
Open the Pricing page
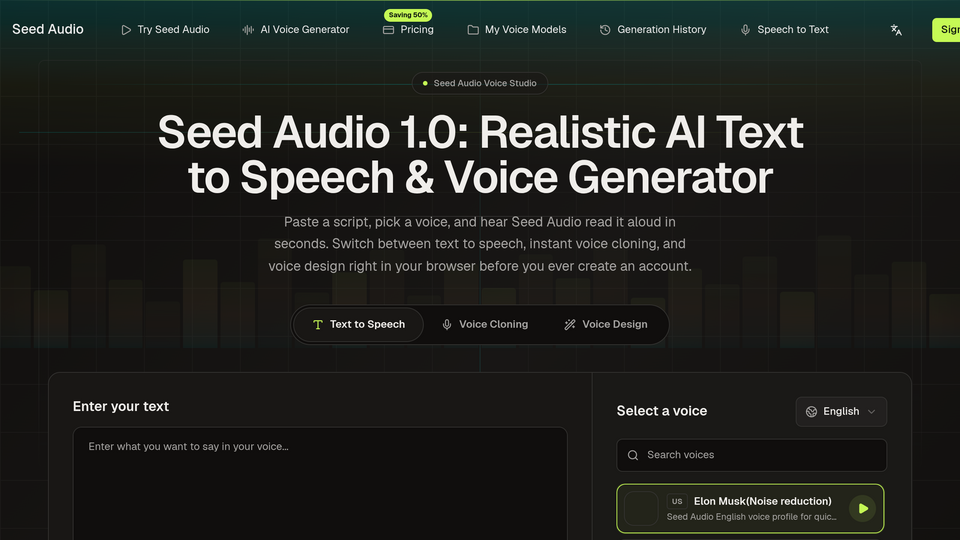pos(408,29)
